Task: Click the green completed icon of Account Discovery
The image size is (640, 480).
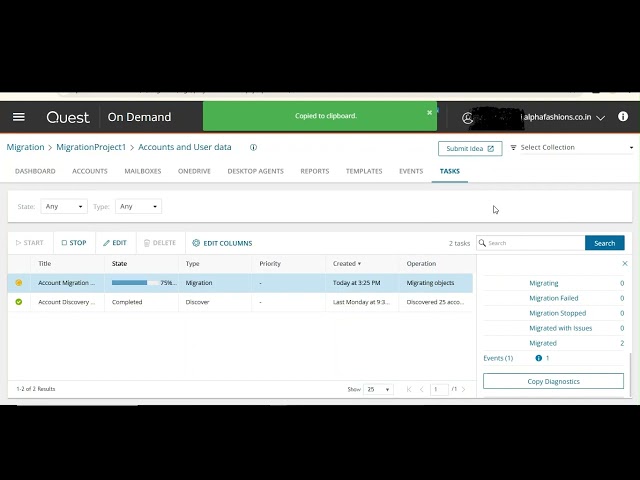Action: 19,302
